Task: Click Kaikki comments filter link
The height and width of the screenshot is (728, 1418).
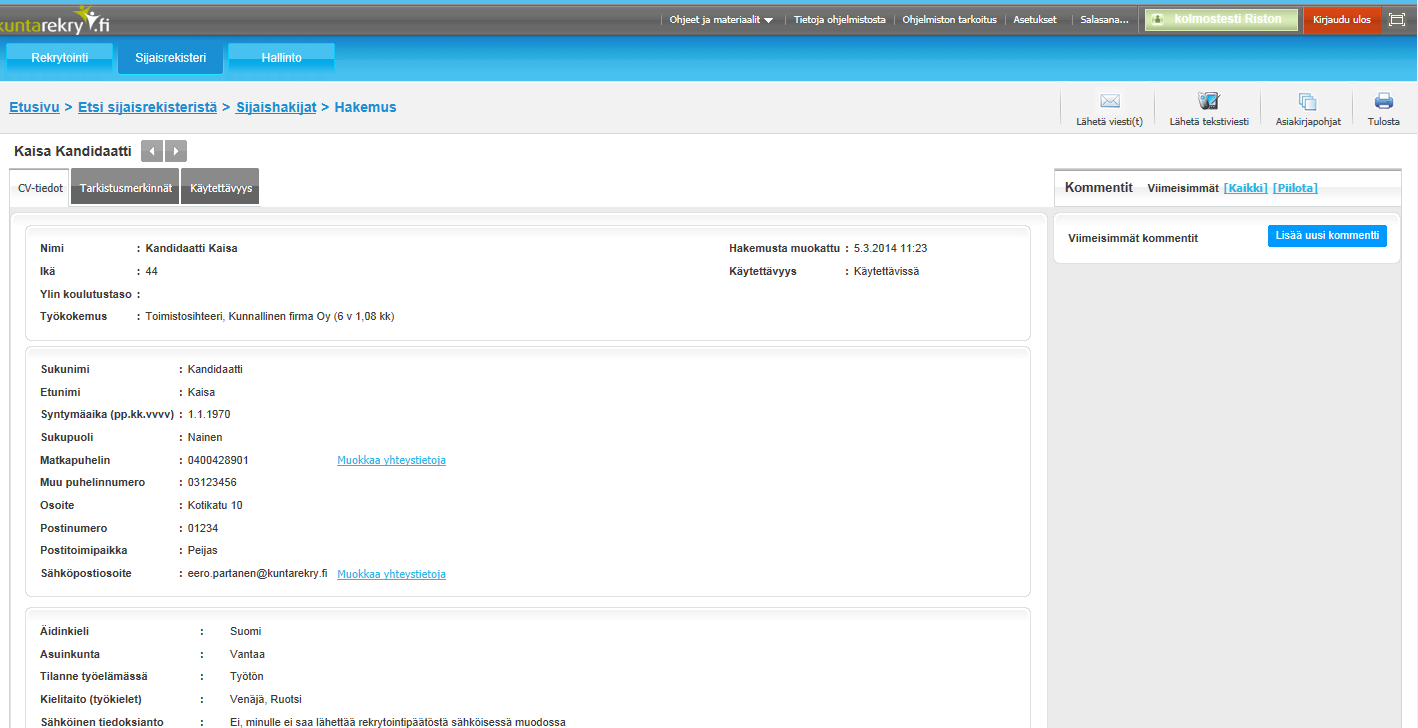Action: (1246, 188)
